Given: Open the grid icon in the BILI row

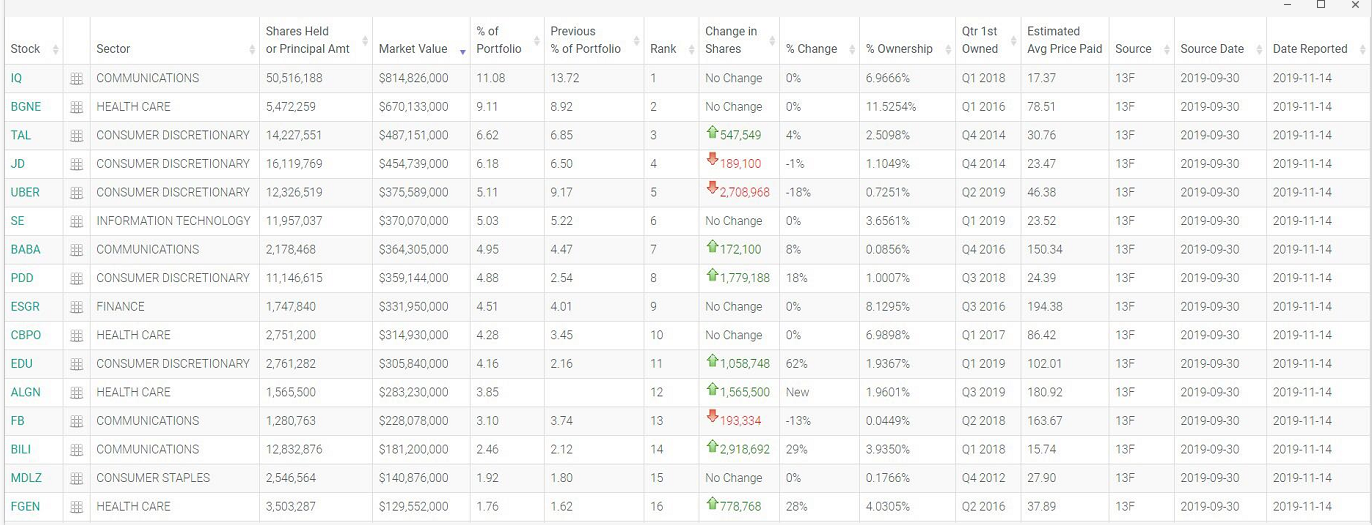Looking at the screenshot, I should pos(76,449).
